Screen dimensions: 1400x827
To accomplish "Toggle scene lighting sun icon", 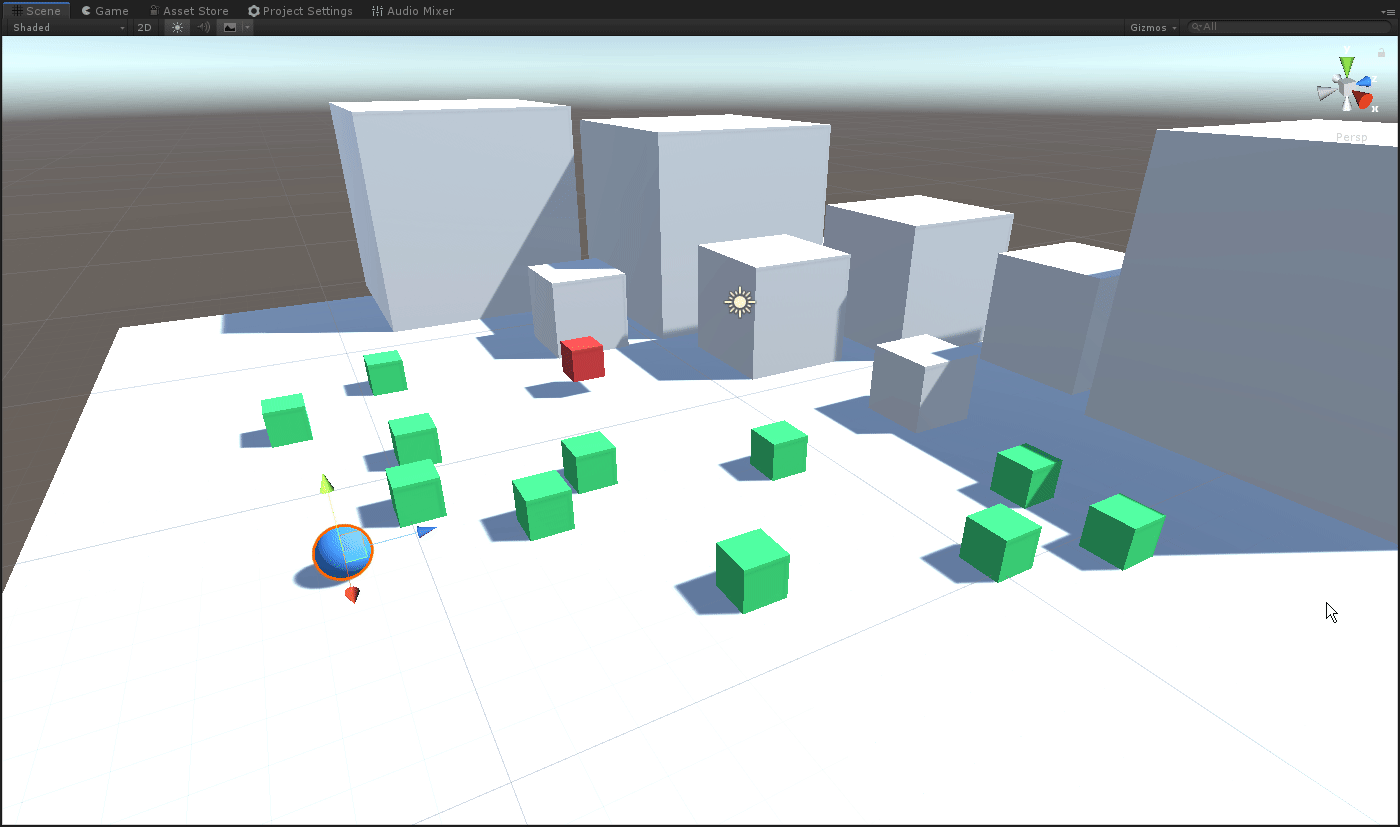I will coord(177,27).
